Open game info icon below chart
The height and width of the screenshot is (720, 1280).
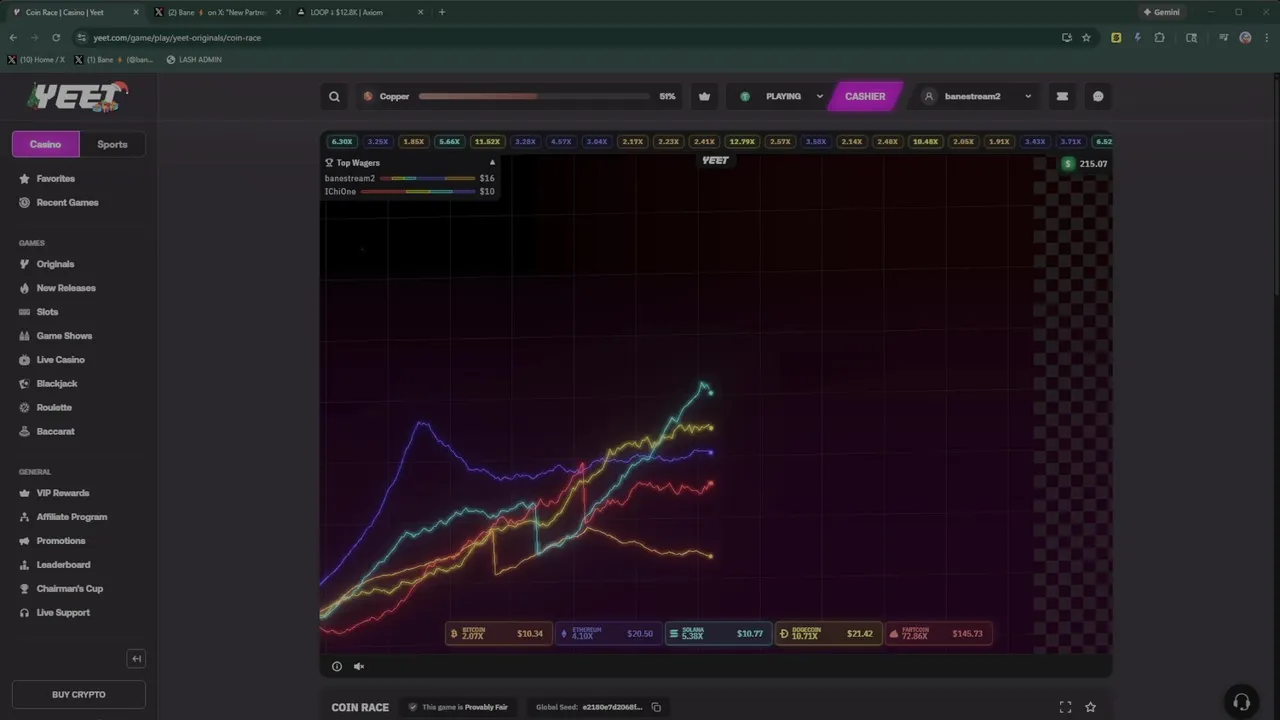pos(337,666)
